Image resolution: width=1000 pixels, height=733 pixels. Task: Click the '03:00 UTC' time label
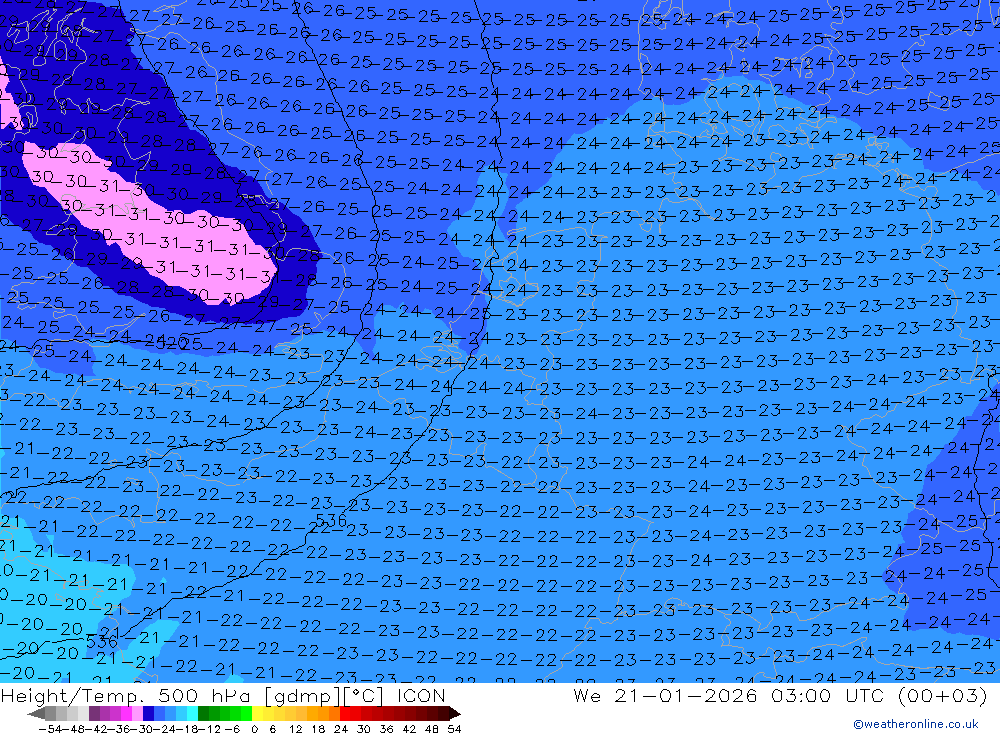[830, 695]
